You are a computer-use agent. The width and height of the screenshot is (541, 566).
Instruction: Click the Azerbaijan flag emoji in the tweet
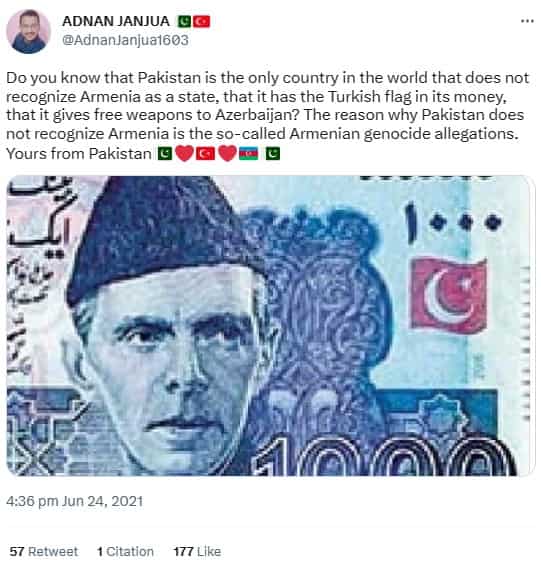[248, 154]
